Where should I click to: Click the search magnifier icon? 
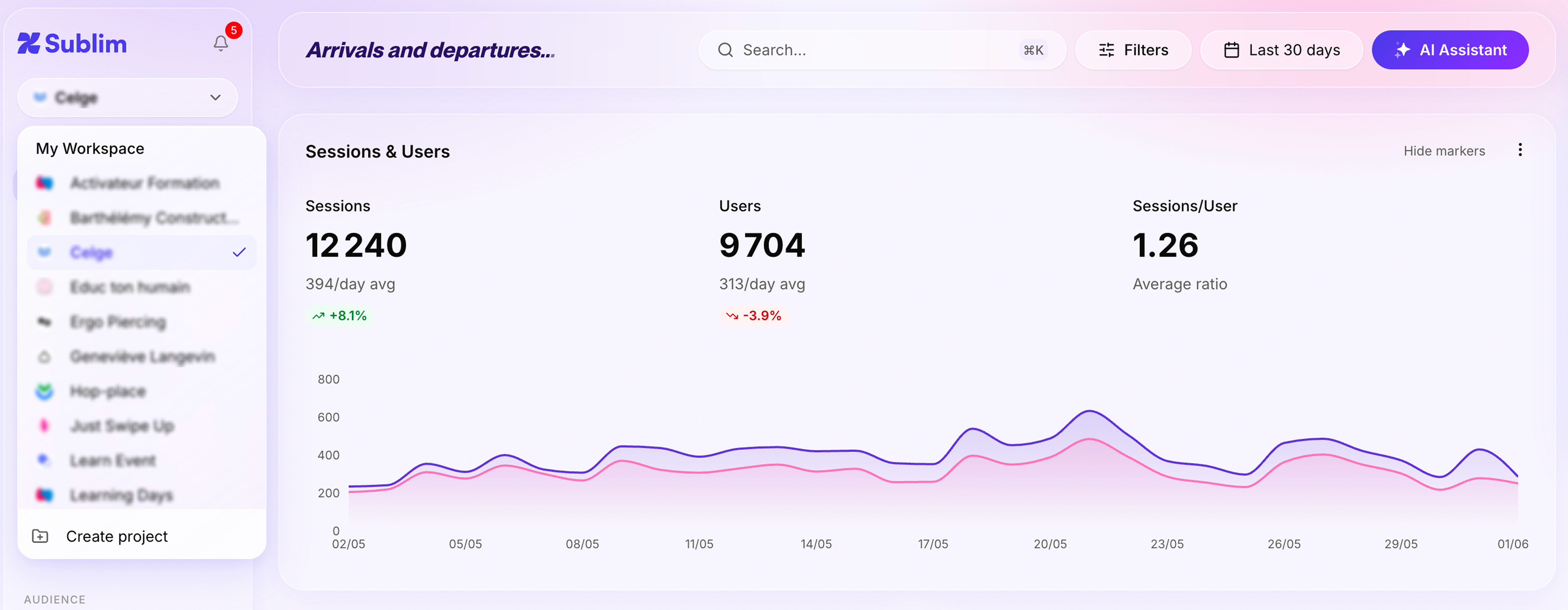(x=725, y=50)
